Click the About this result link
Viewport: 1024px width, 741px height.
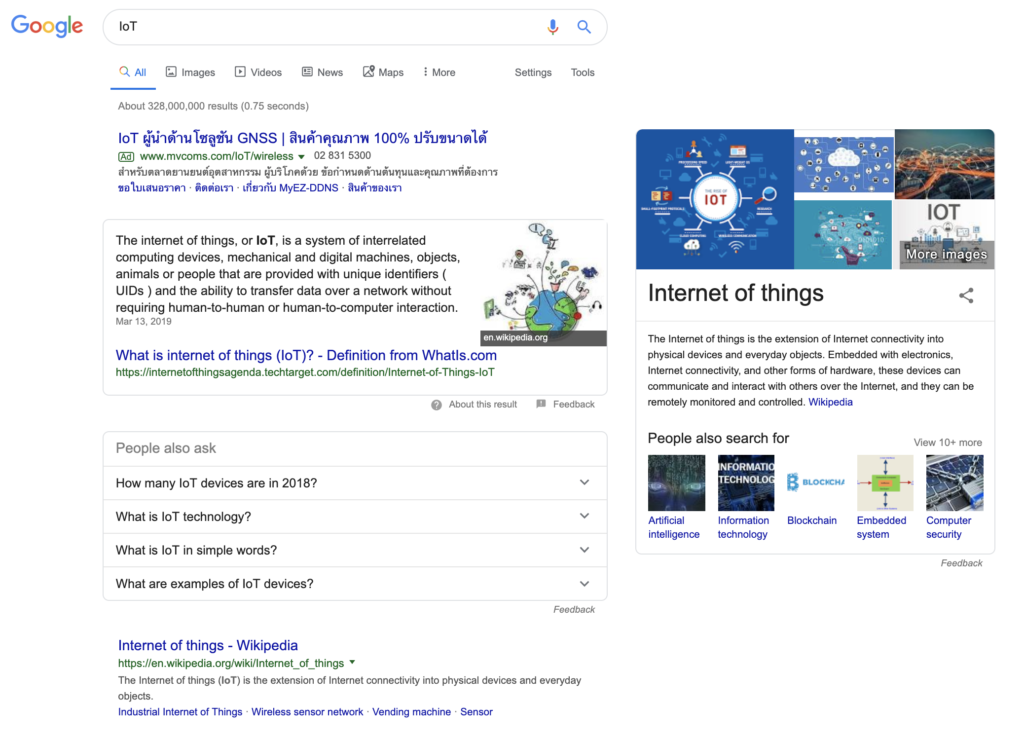pyautogui.click(x=483, y=405)
